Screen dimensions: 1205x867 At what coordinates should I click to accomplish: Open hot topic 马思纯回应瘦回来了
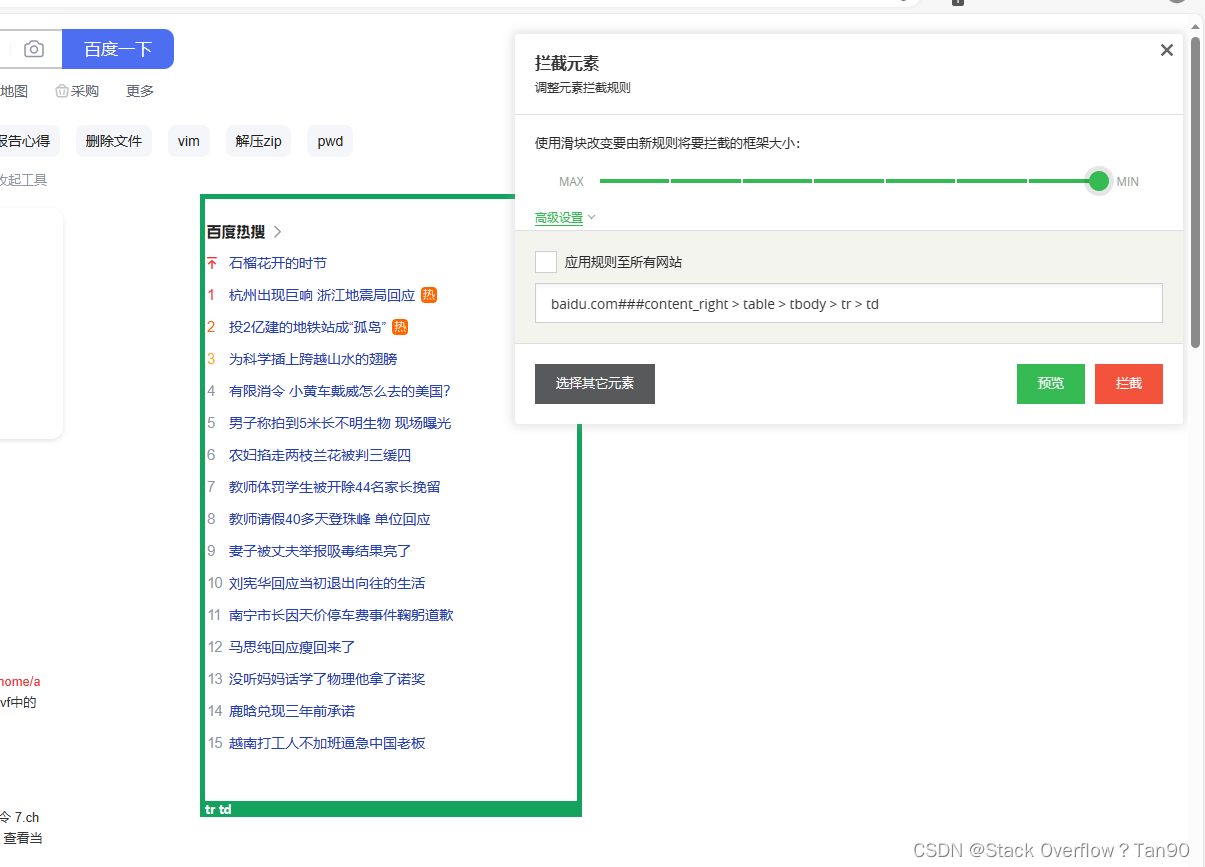point(292,647)
